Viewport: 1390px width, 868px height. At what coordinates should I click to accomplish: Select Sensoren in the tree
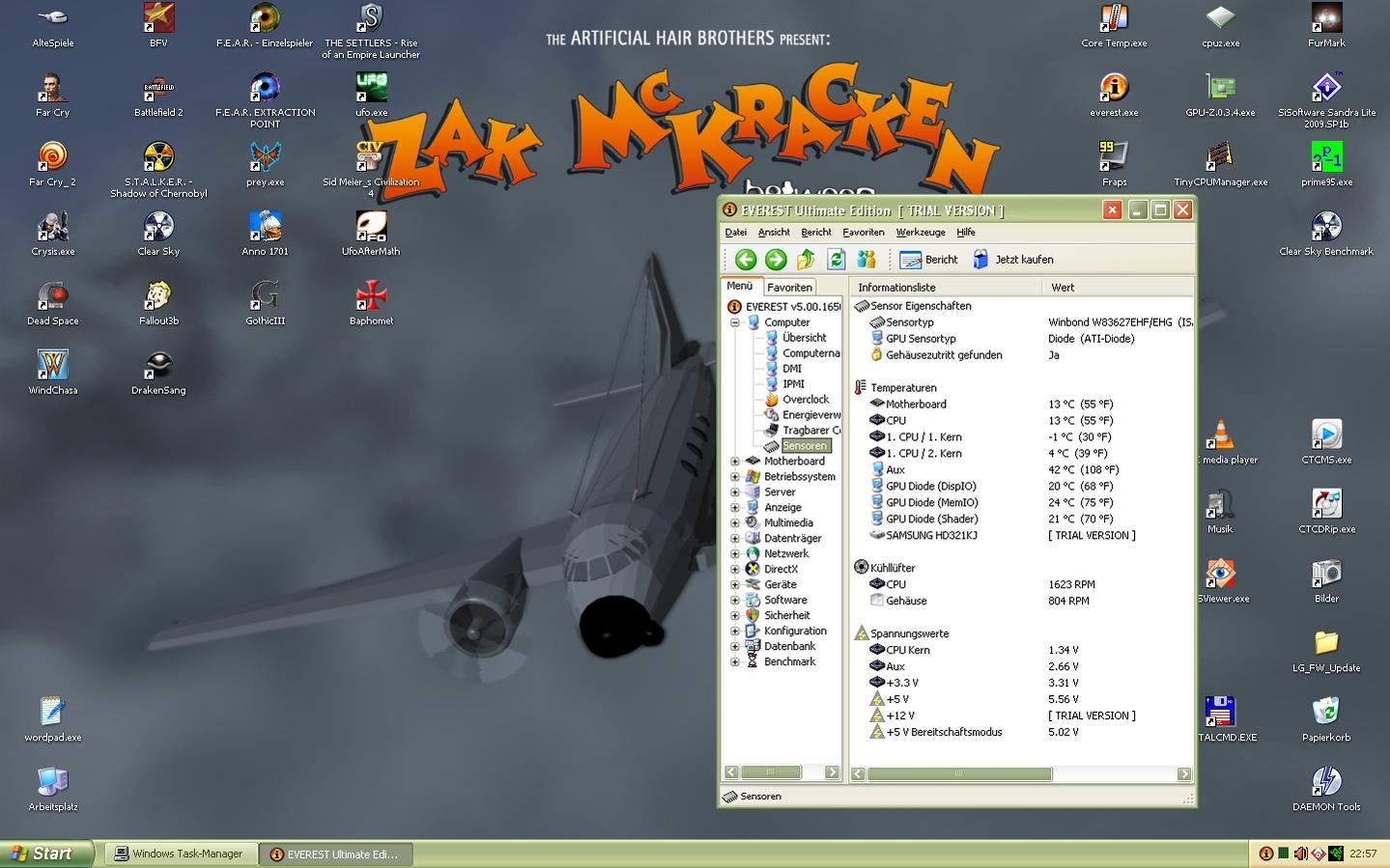(805, 446)
